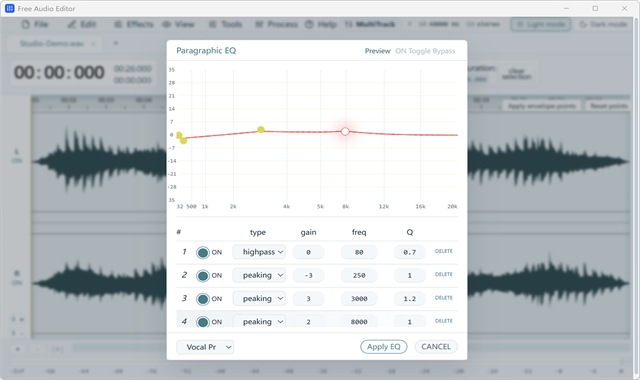Viewport: 640px width, 380px height.
Task: Open the Edit menu
Action: [82, 24]
